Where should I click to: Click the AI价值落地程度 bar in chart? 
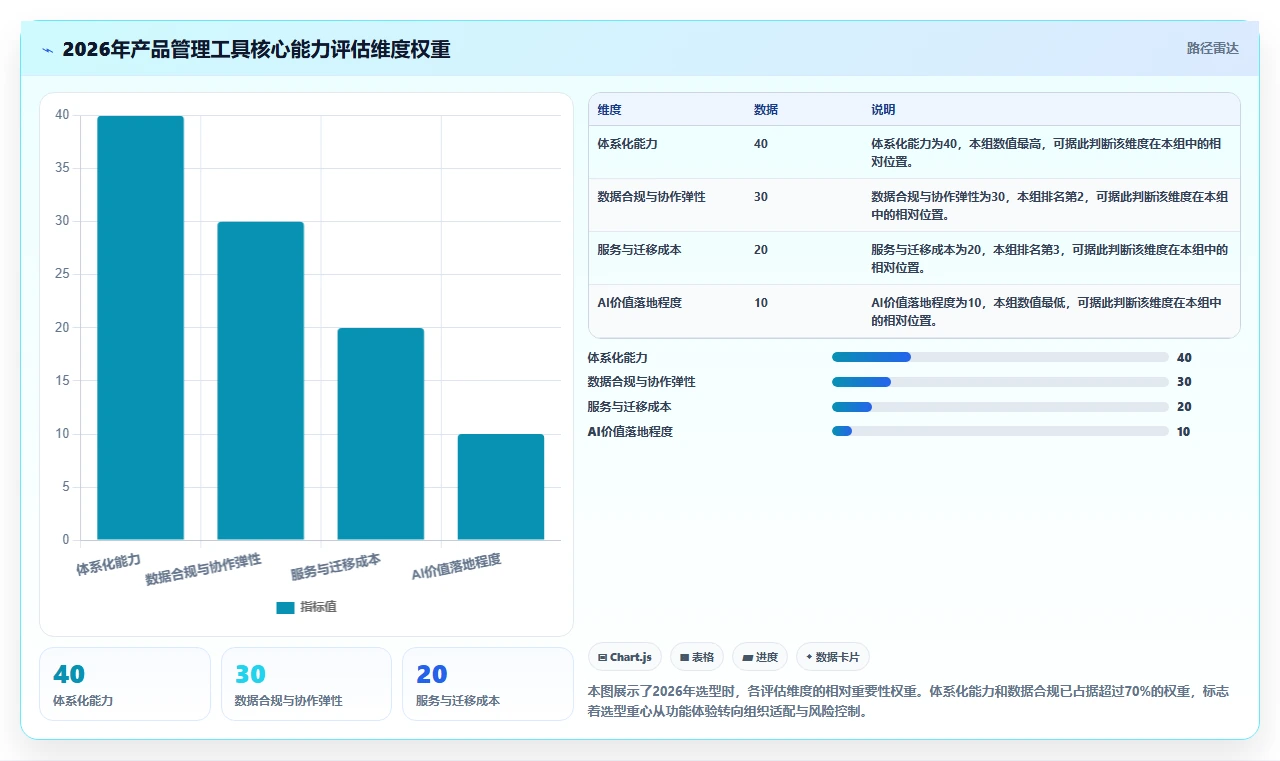pyautogui.click(x=501, y=487)
